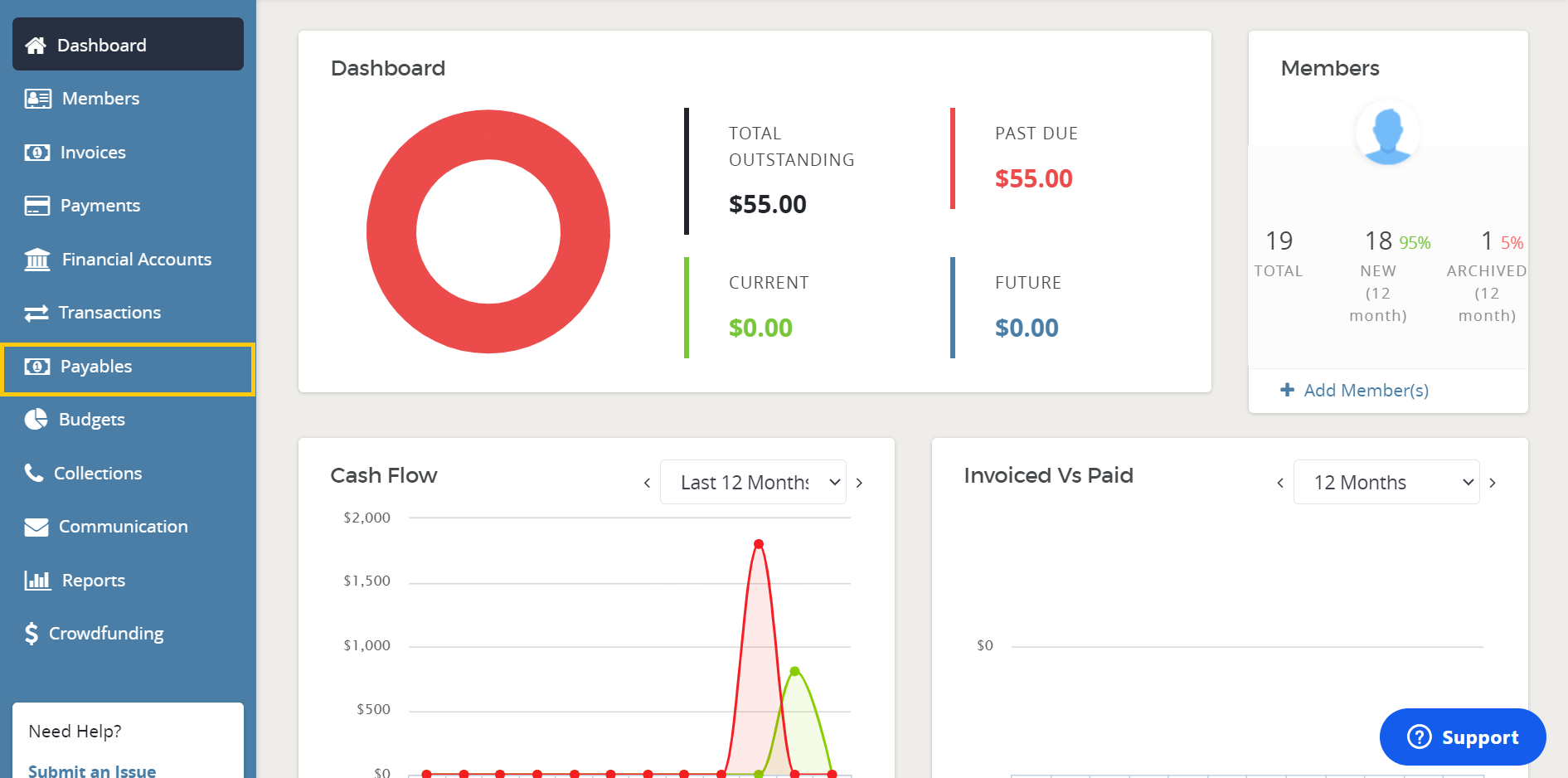Open Communication in the sidebar menu
This screenshot has height=778, width=1568.
pos(123,527)
